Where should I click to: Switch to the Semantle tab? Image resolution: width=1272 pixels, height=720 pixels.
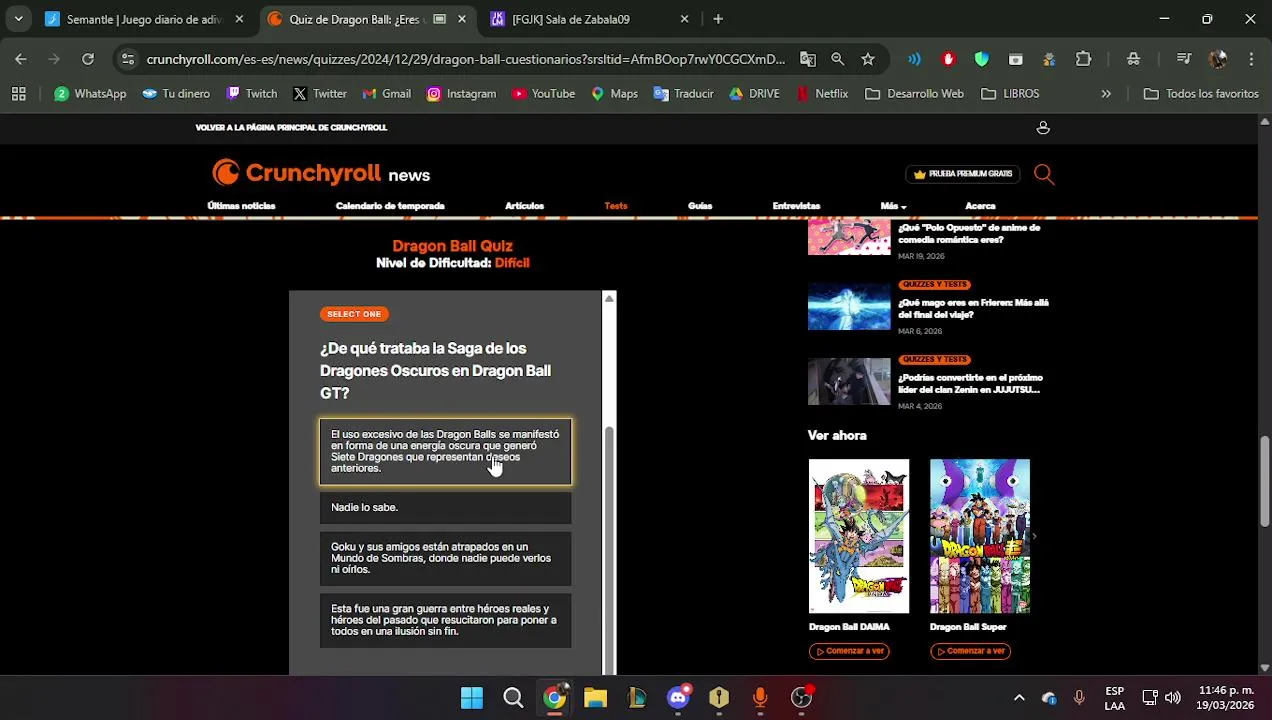tap(145, 19)
